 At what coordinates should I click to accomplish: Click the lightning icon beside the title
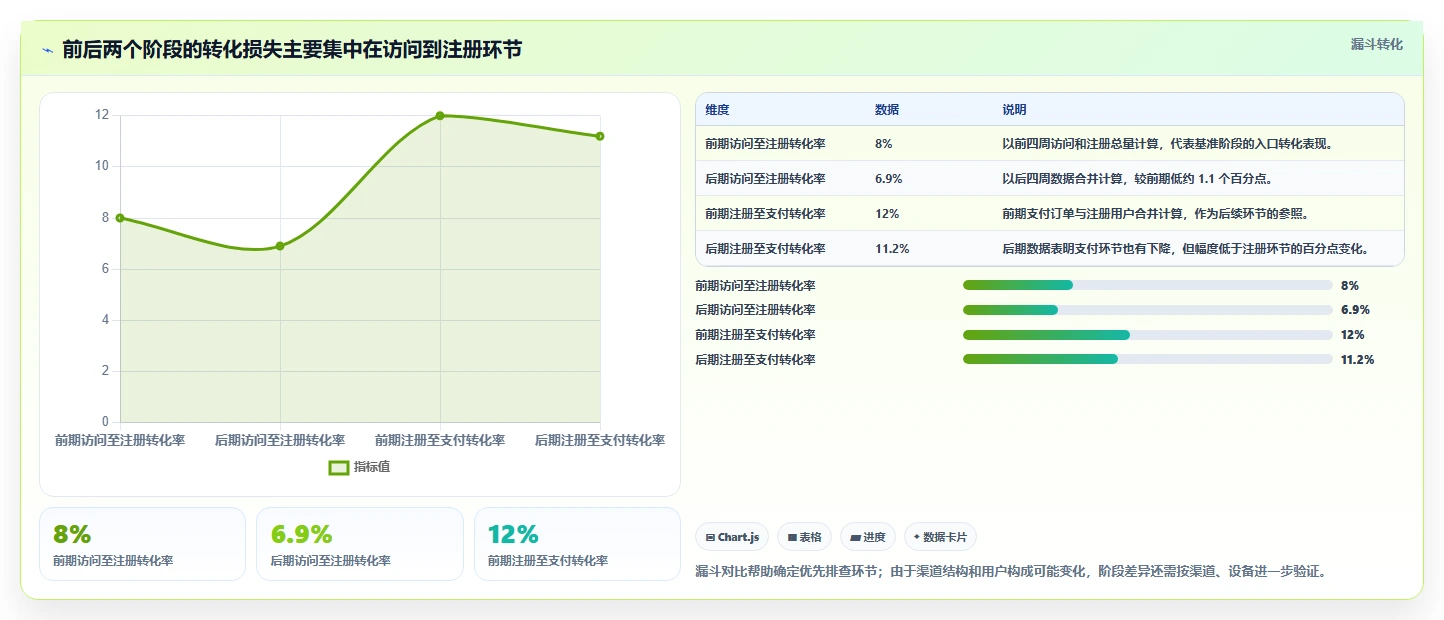(47, 50)
